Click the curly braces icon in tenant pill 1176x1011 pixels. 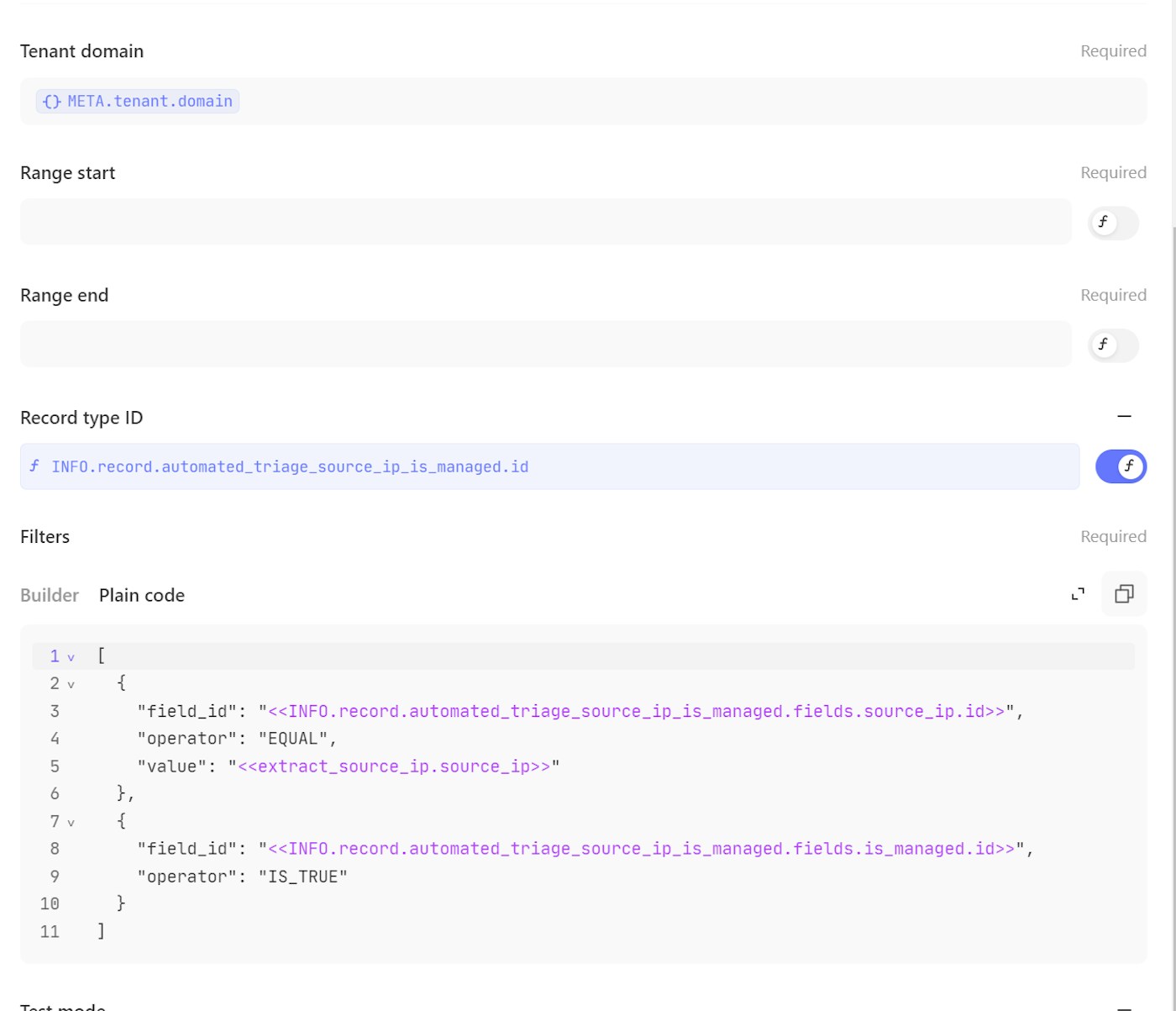(52, 102)
